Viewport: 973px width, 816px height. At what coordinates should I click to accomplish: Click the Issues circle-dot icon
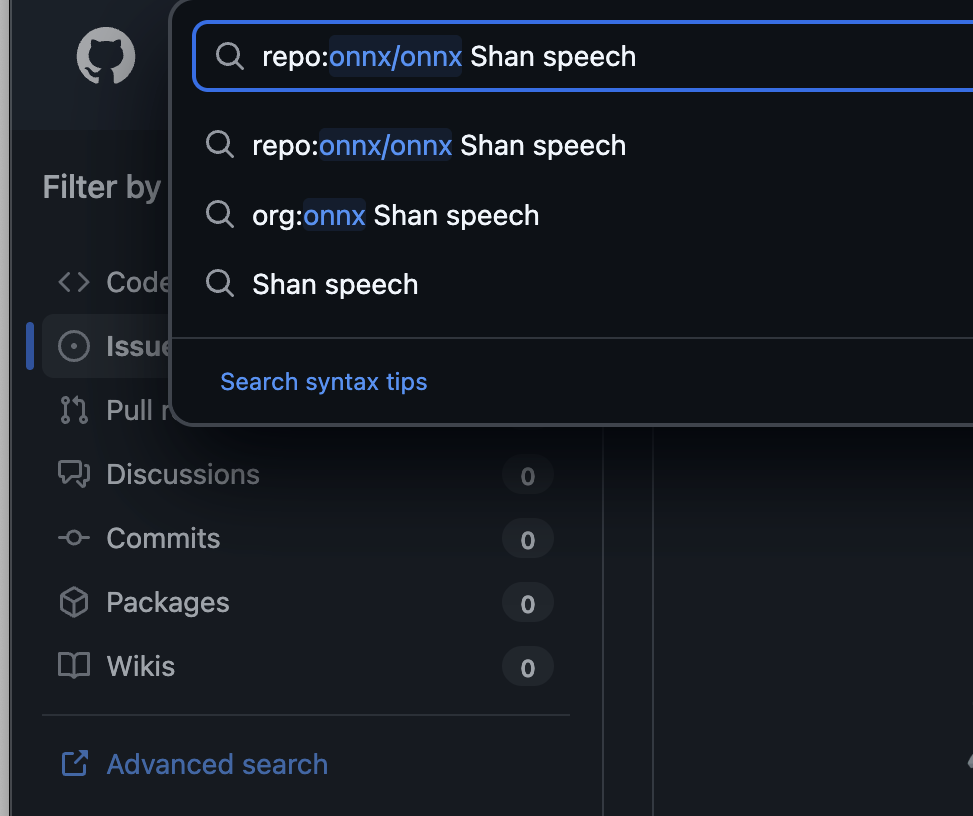[74, 346]
